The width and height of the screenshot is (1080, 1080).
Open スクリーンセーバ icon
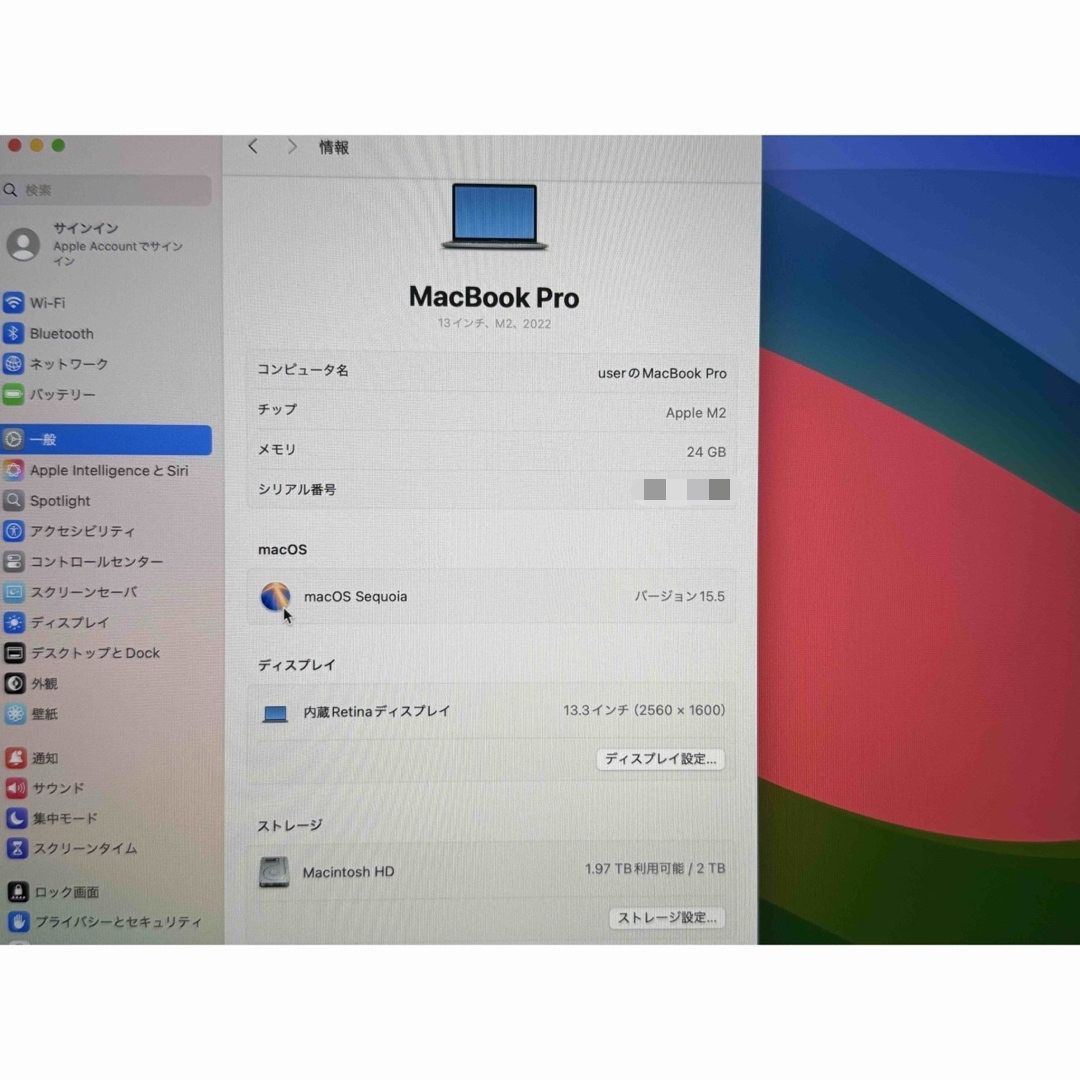14,592
